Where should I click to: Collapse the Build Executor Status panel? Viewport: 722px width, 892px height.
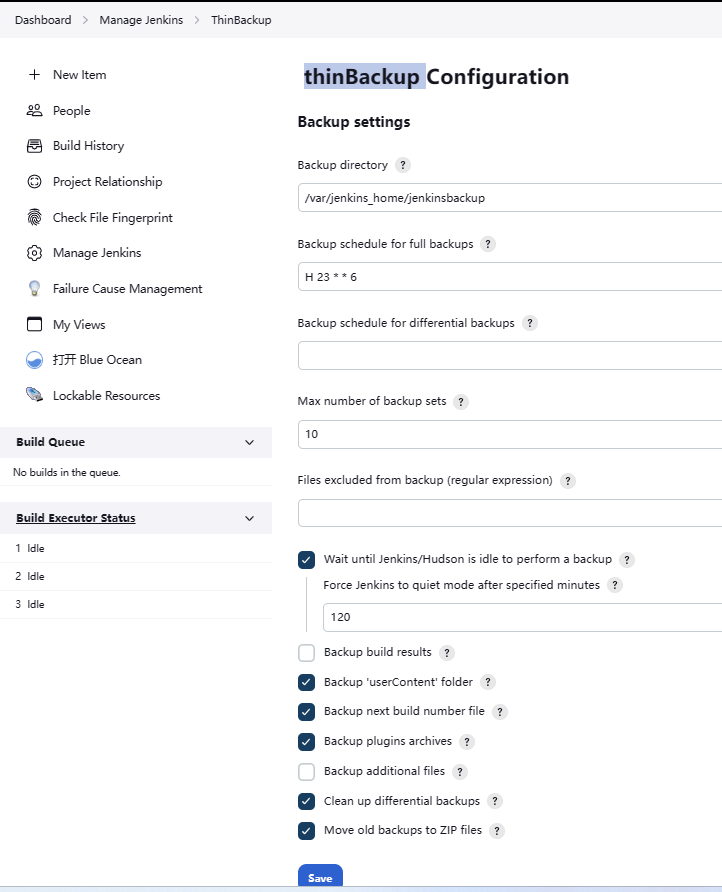click(x=249, y=518)
